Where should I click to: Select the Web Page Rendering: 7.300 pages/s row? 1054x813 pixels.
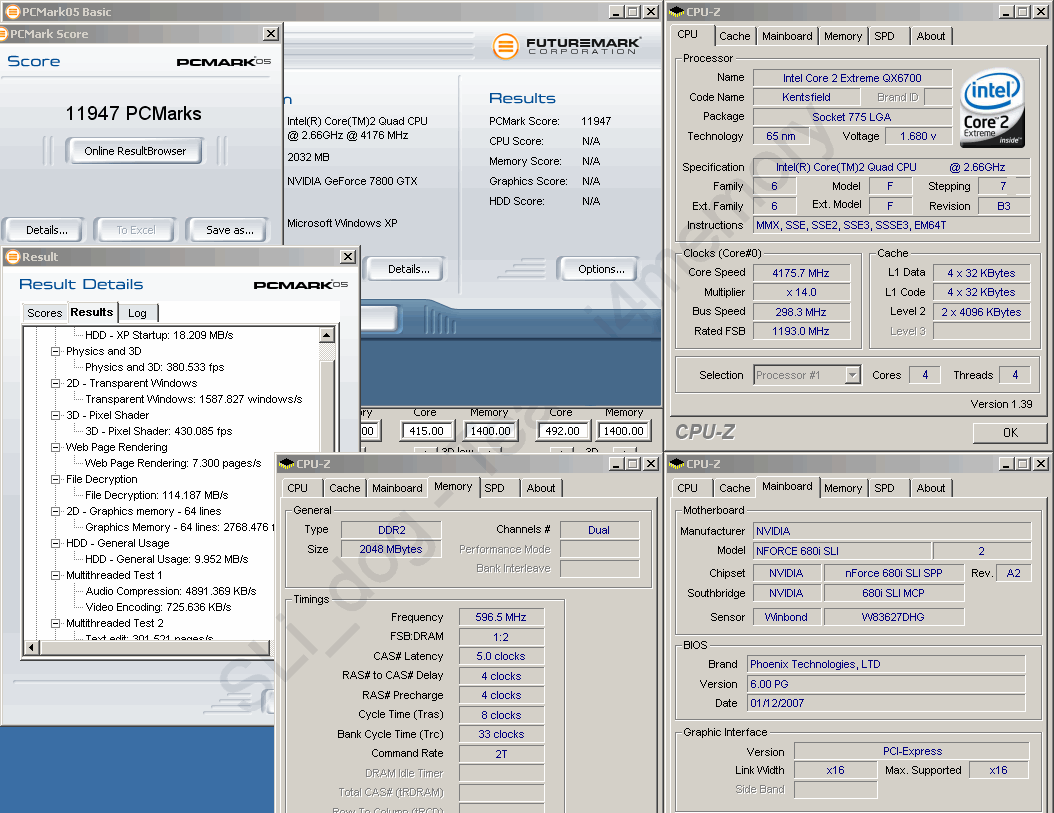coord(173,463)
